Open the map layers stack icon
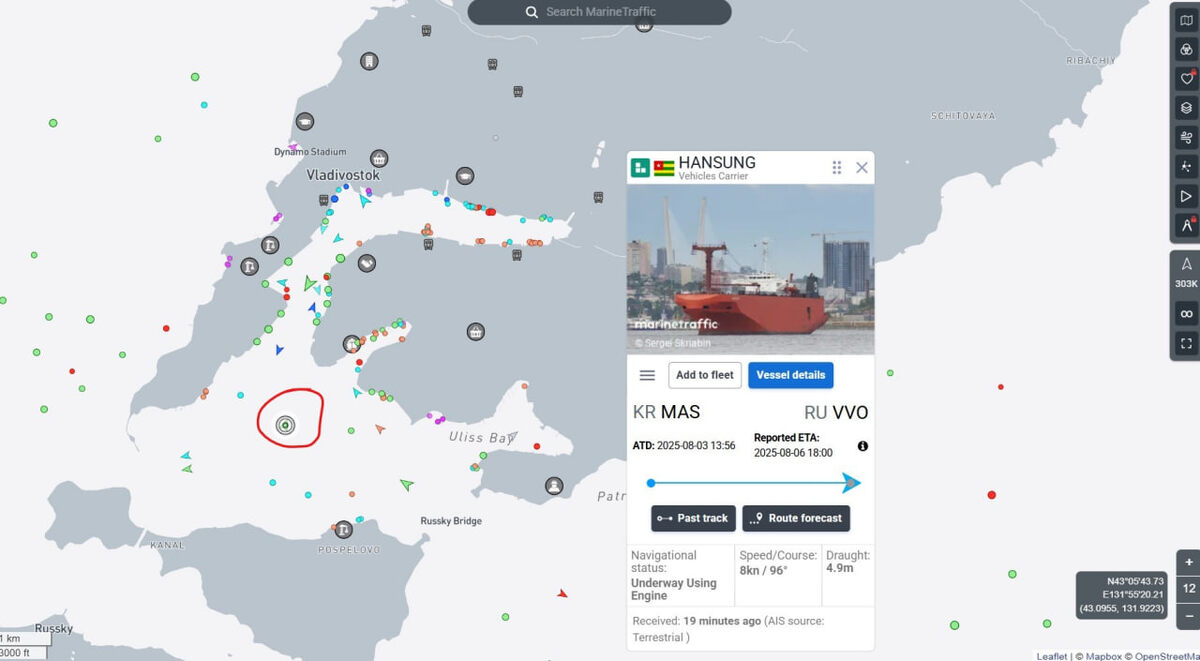The width and height of the screenshot is (1200, 661). (x=1186, y=108)
